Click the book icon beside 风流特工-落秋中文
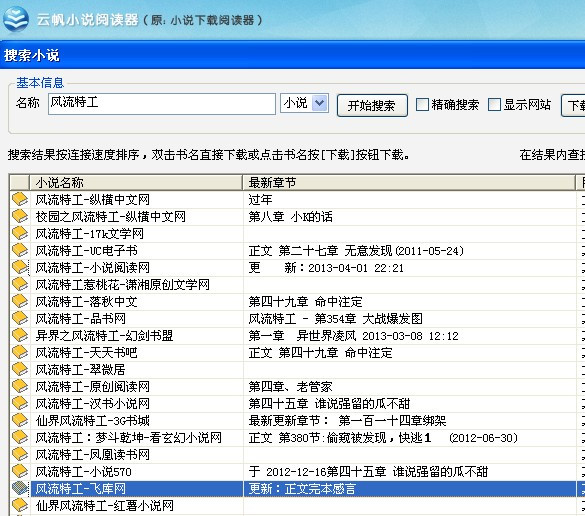Screen dimensions: 585x516 tap(20, 301)
